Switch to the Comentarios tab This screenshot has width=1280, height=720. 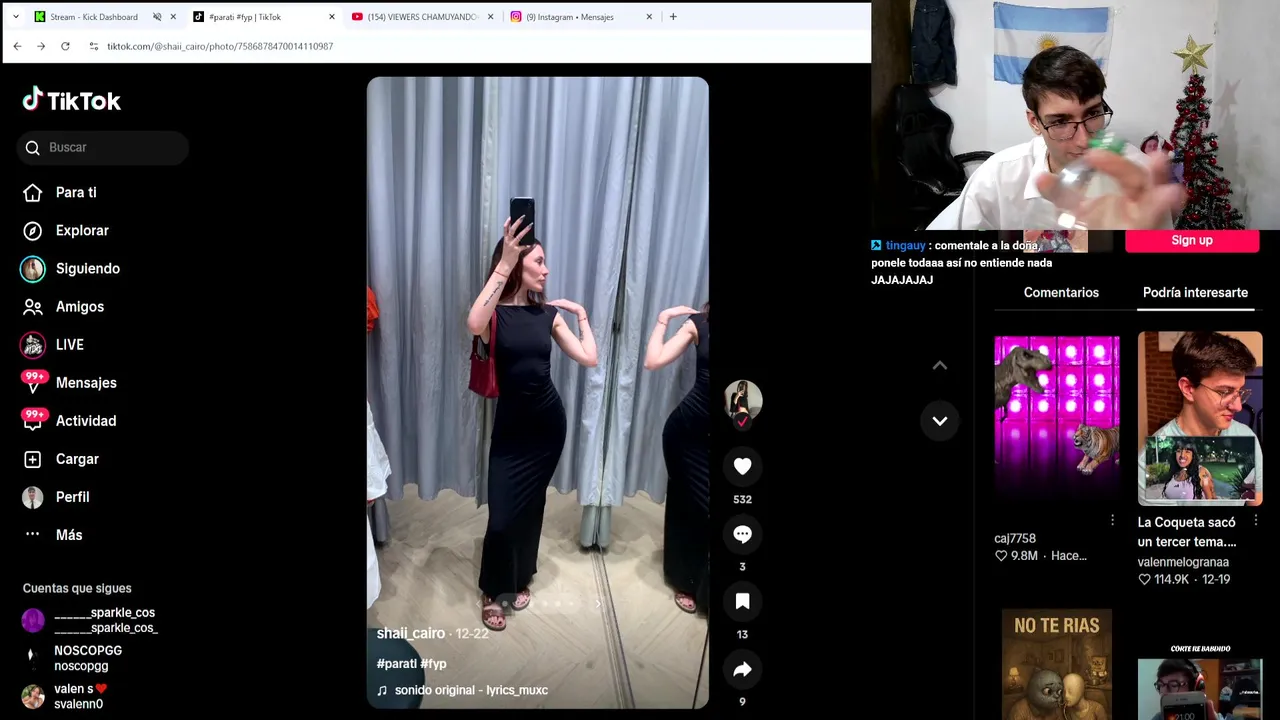point(1061,293)
